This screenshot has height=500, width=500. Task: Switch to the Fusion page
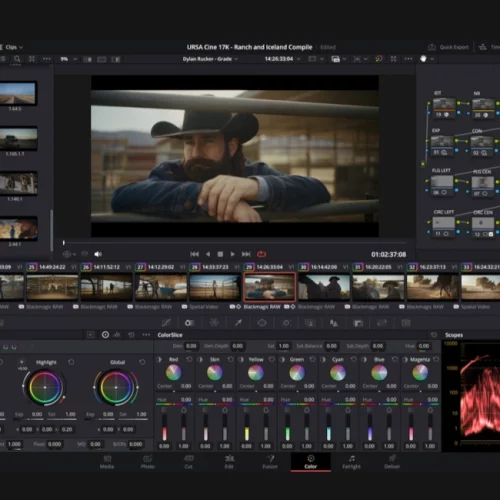click(x=270, y=462)
